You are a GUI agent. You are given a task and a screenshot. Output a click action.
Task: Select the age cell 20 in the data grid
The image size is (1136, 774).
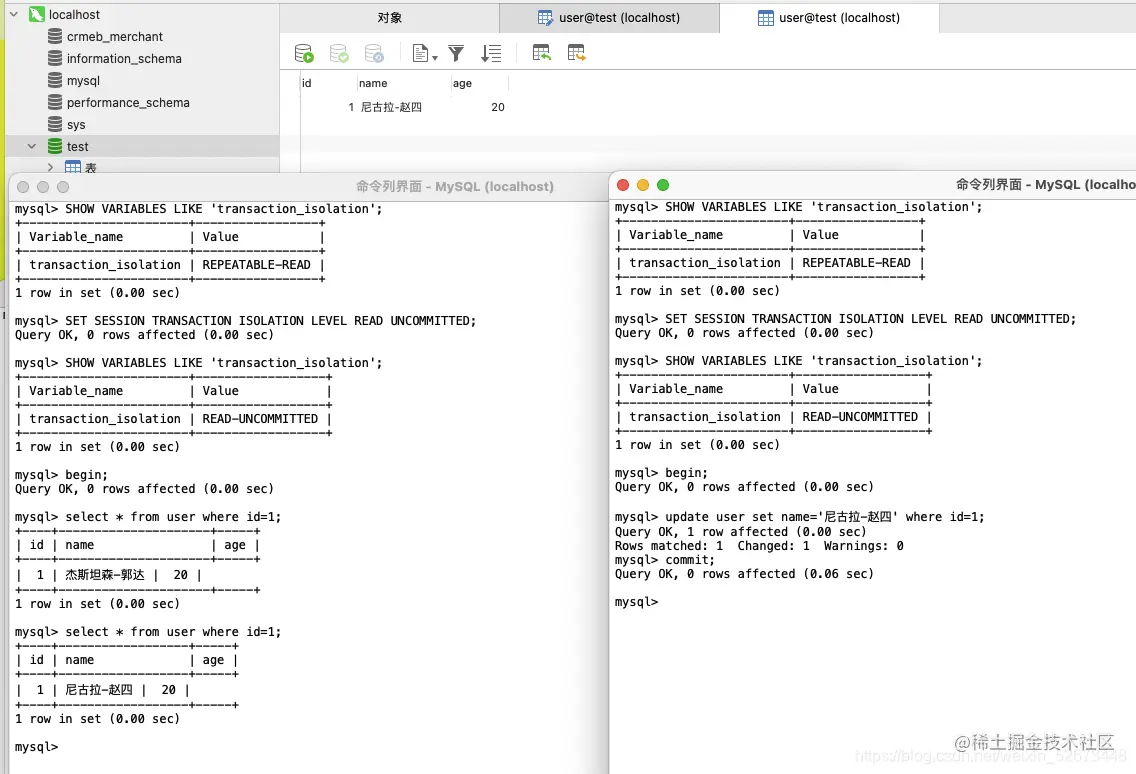[498, 107]
